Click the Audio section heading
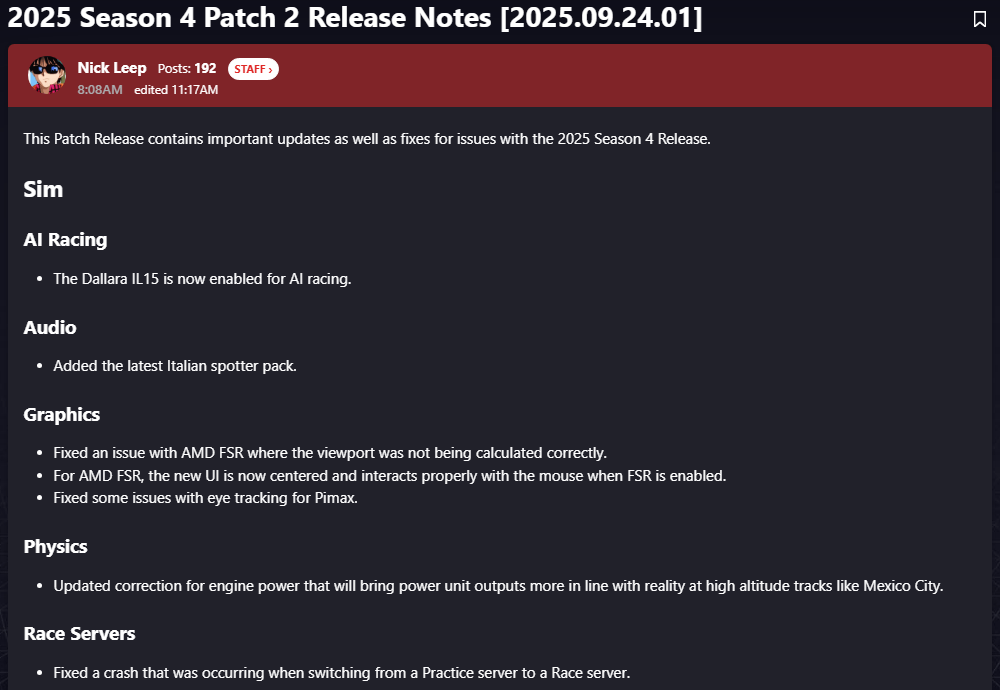Image resolution: width=1000 pixels, height=690 pixels. coord(50,327)
